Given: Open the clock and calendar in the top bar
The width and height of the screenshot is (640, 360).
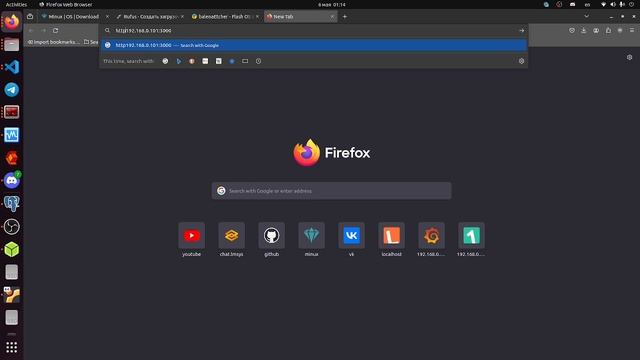Looking at the screenshot, I should [332, 4].
